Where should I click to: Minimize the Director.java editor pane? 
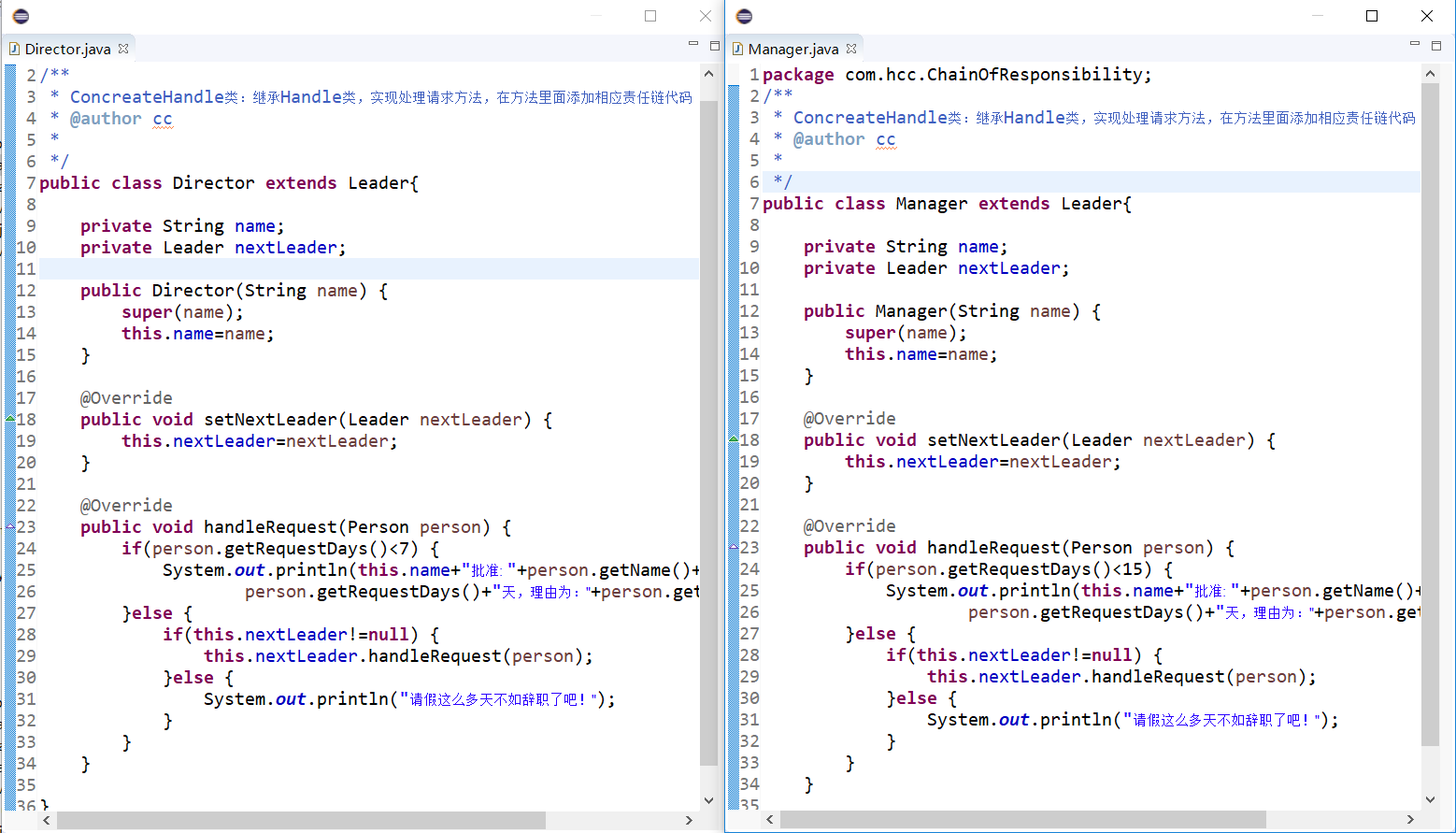(x=693, y=44)
